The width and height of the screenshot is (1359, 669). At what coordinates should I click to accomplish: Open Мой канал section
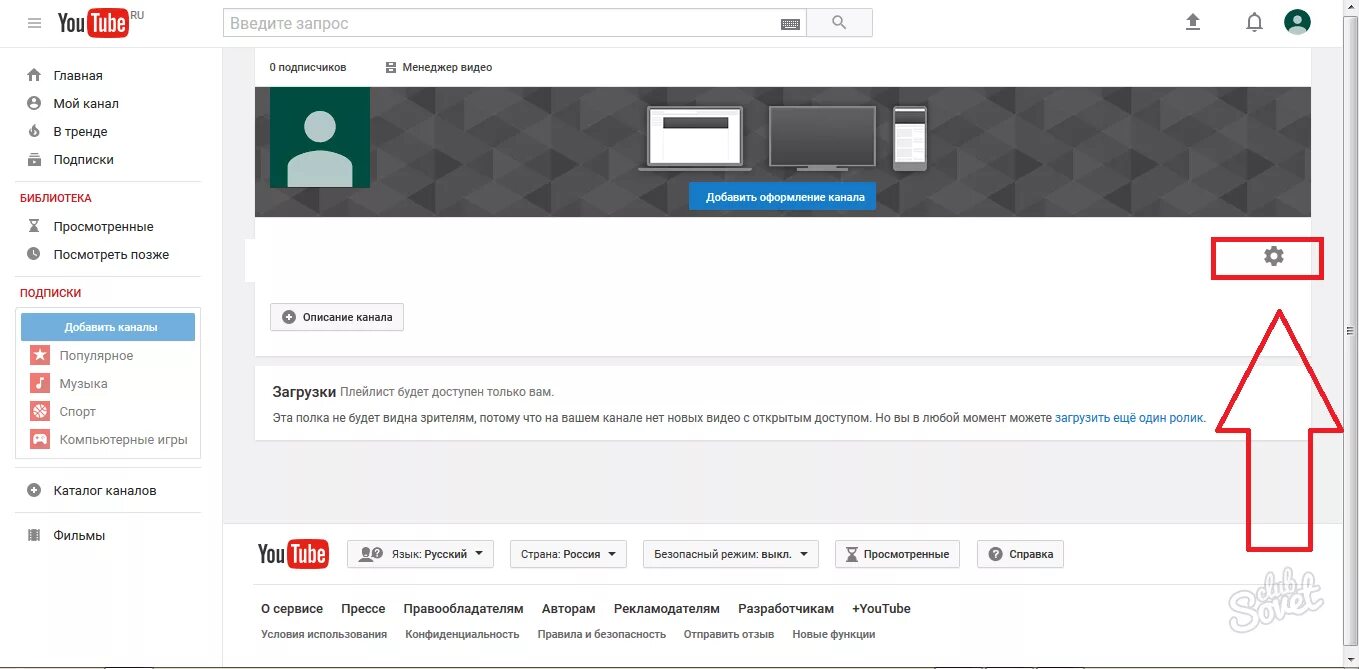click(86, 103)
